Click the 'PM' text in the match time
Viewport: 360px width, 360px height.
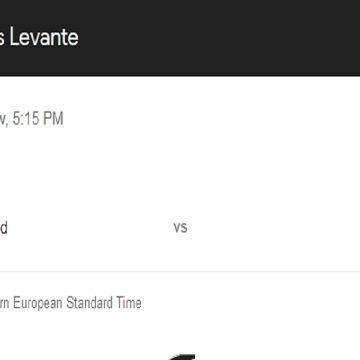[53, 119]
